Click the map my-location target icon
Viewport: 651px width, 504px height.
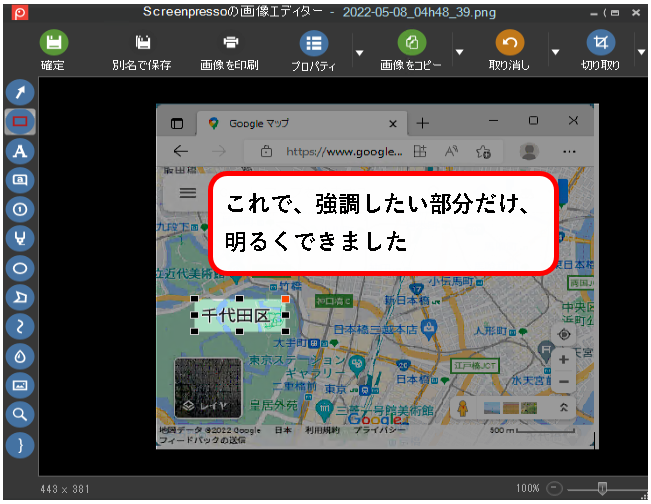564,335
